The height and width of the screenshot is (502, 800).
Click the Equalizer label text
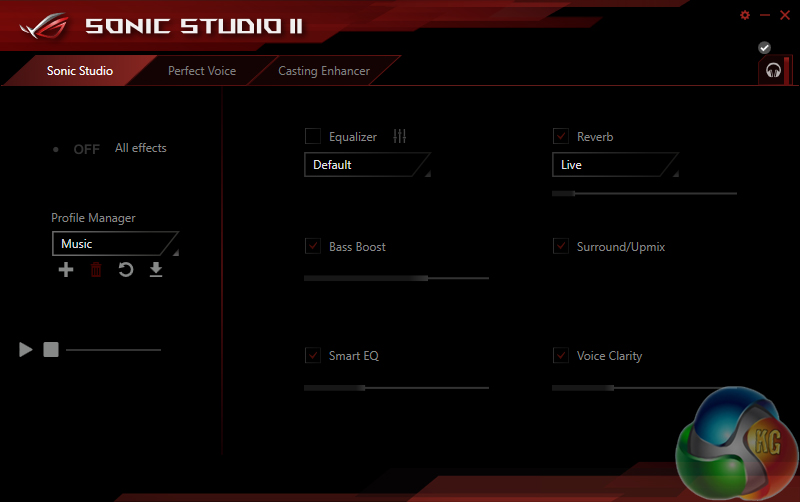[x=353, y=137]
